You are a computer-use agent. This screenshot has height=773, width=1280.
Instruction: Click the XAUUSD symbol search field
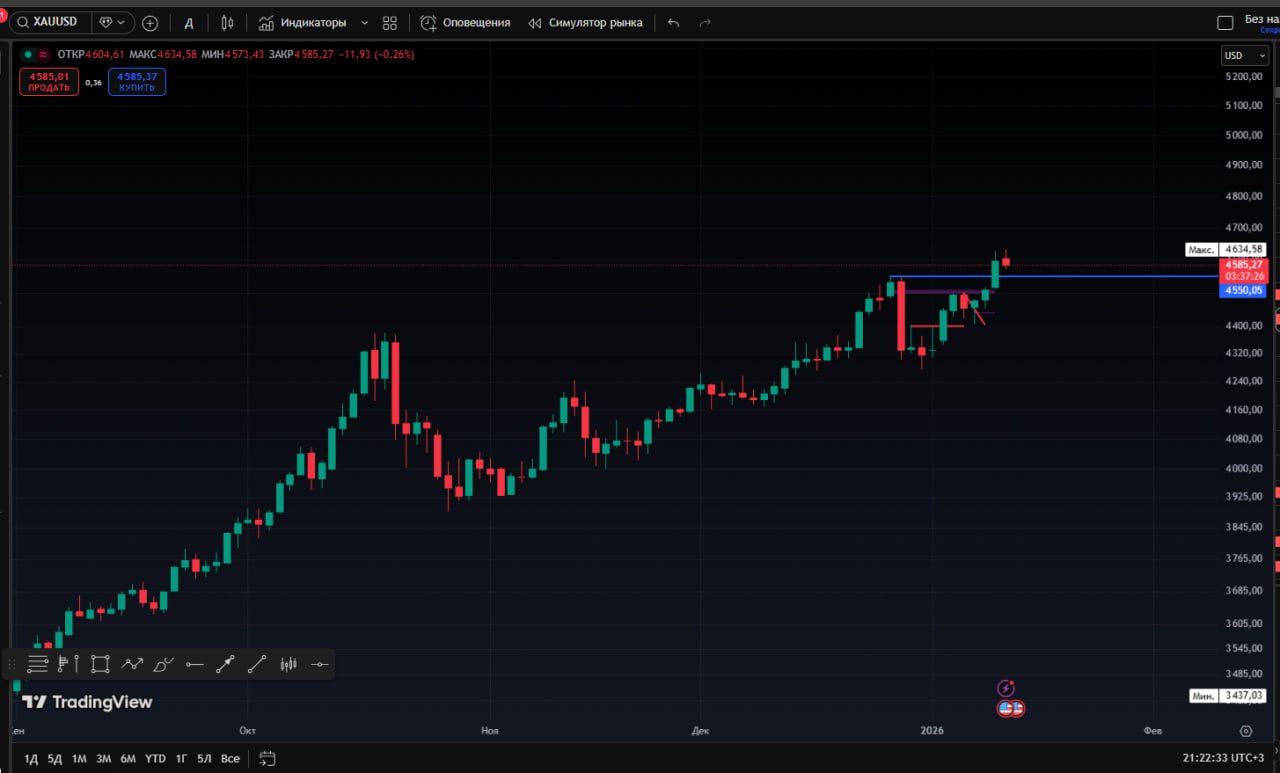(x=50, y=22)
